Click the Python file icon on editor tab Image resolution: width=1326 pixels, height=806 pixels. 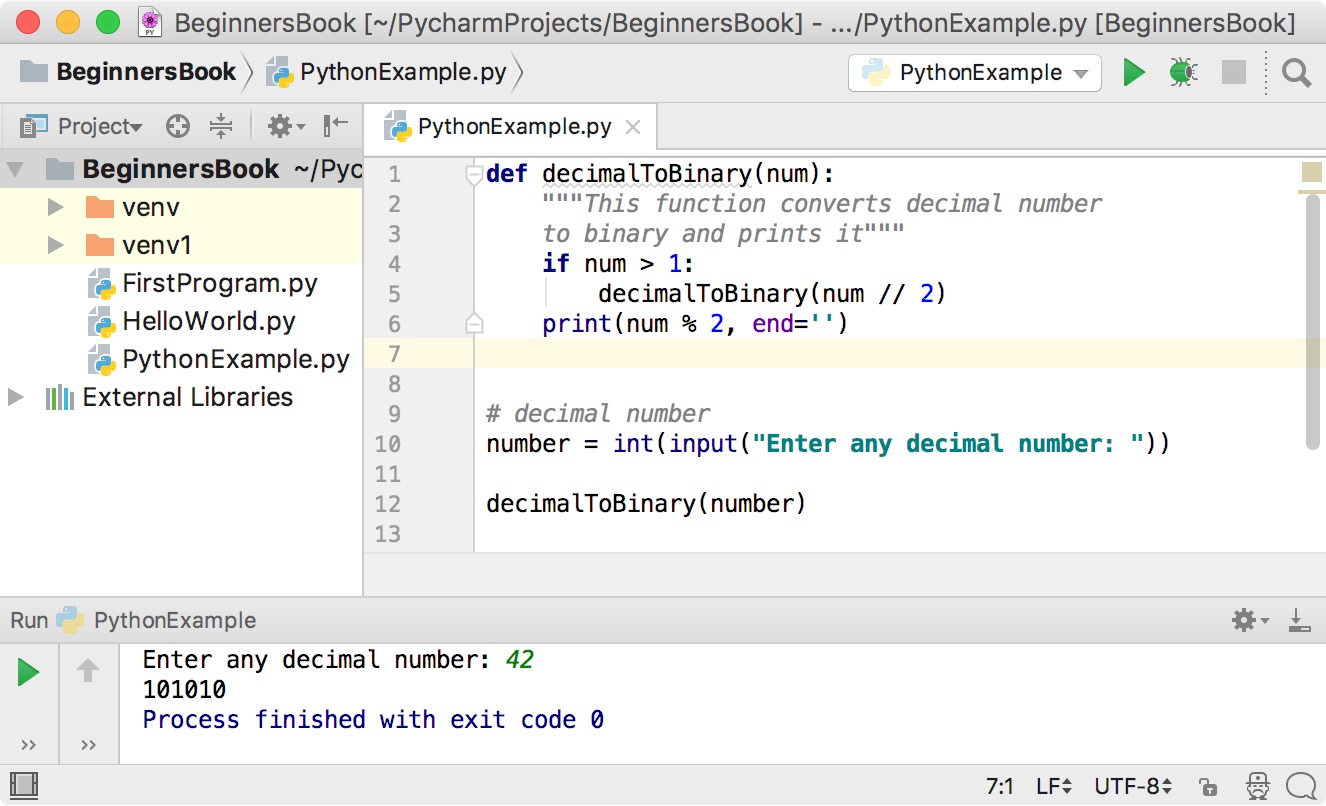pyautogui.click(x=397, y=127)
